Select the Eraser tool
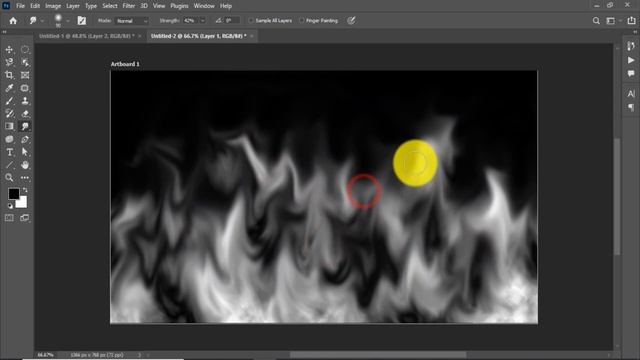This screenshot has height=360, width=640. coord(25,113)
